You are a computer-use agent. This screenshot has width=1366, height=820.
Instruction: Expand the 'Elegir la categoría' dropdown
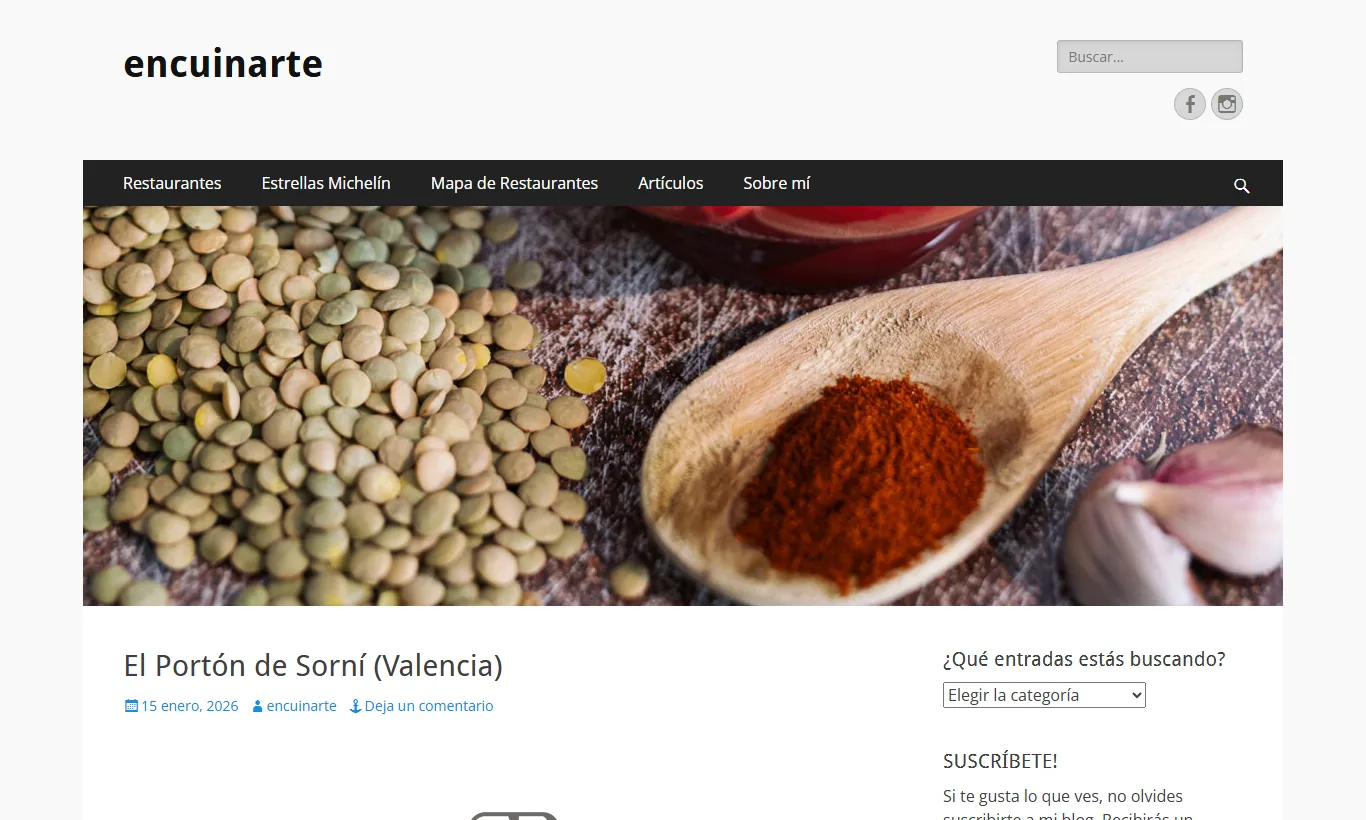1044,695
